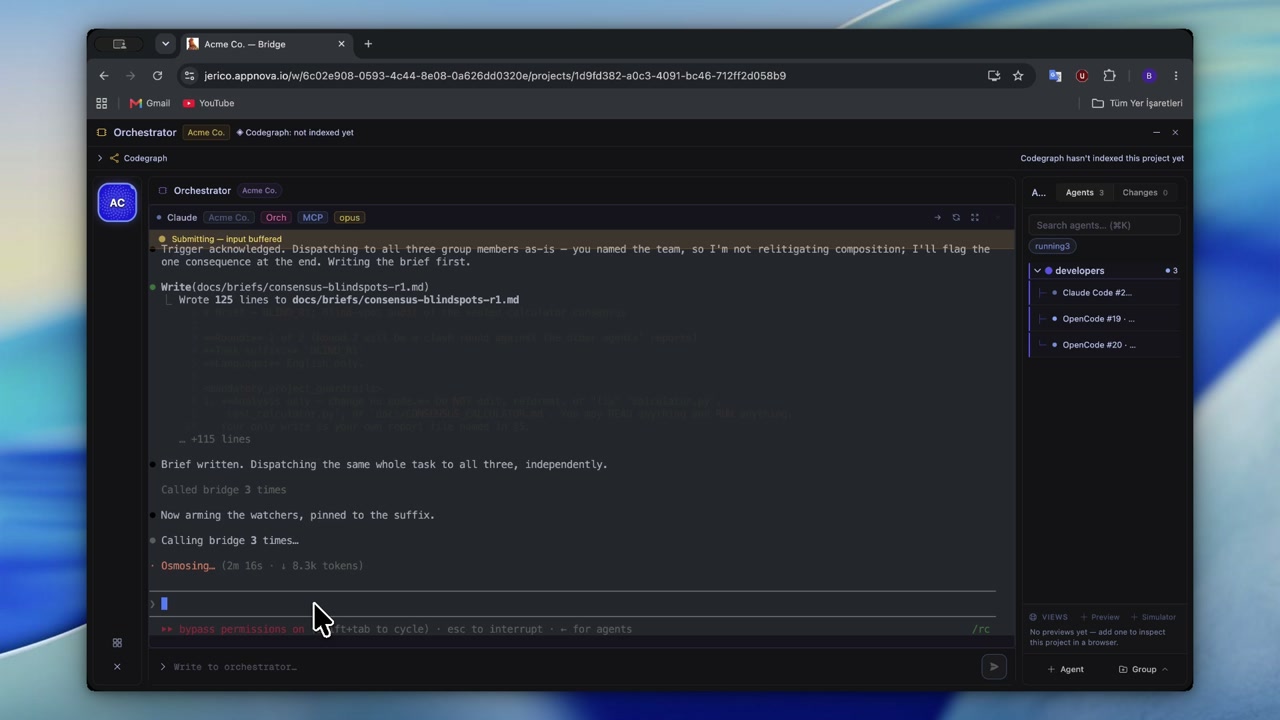This screenshot has width=1280, height=720.
Task: Collapse the developers group chevron
Action: point(1037,271)
